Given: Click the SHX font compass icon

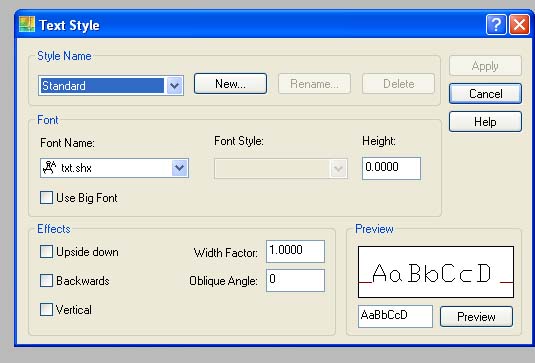Looking at the screenshot, I should coord(49,168).
